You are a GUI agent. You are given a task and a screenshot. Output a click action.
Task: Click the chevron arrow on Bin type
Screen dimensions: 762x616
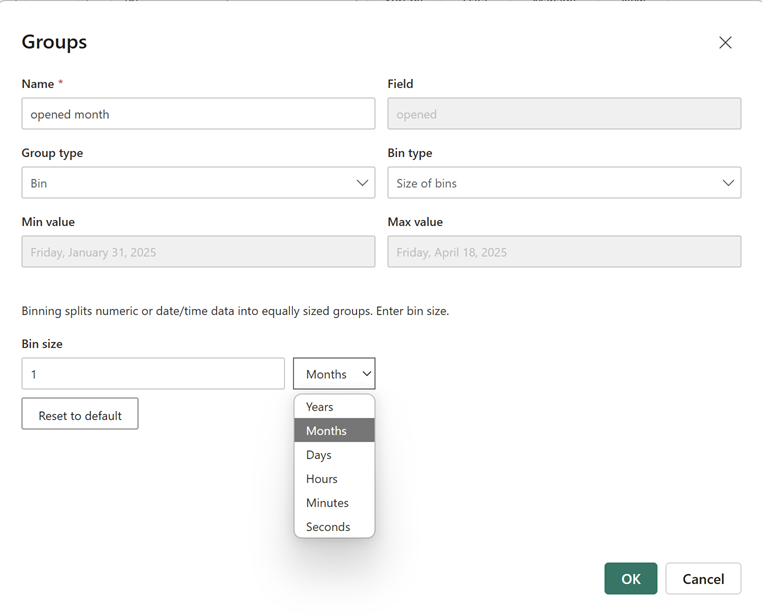pos(728,183)
